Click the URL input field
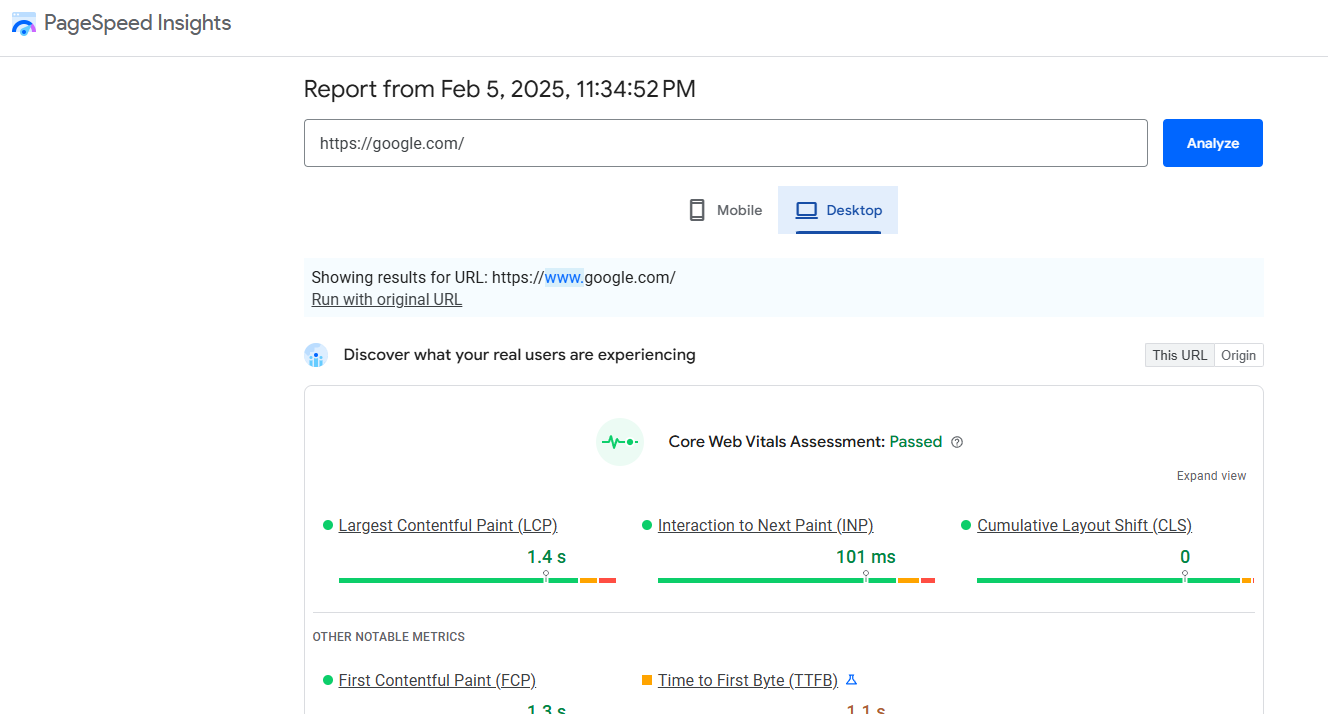The height and width of the screenshot is (714, 1328). click(x=725, y=143)
